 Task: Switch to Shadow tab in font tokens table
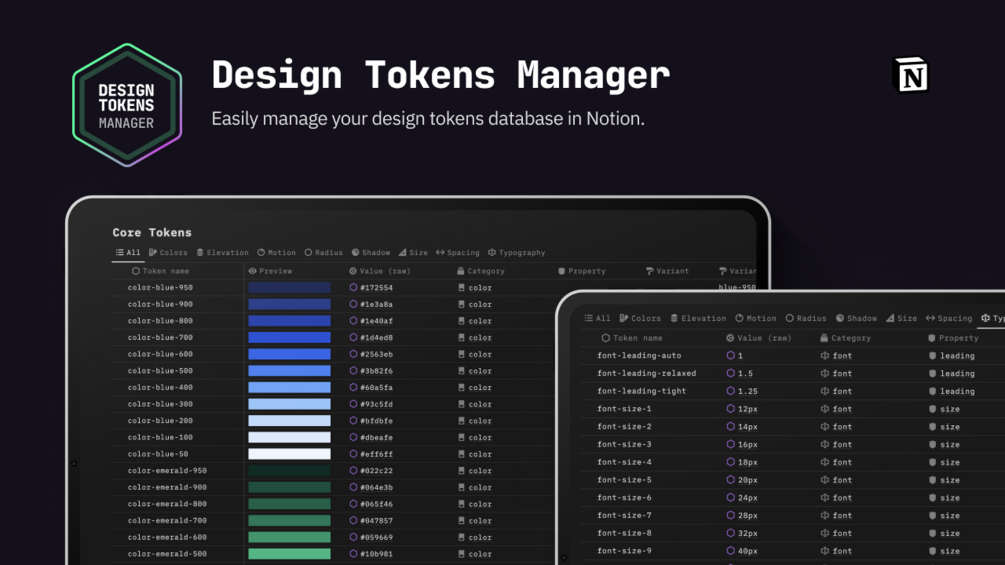[856, 318]
